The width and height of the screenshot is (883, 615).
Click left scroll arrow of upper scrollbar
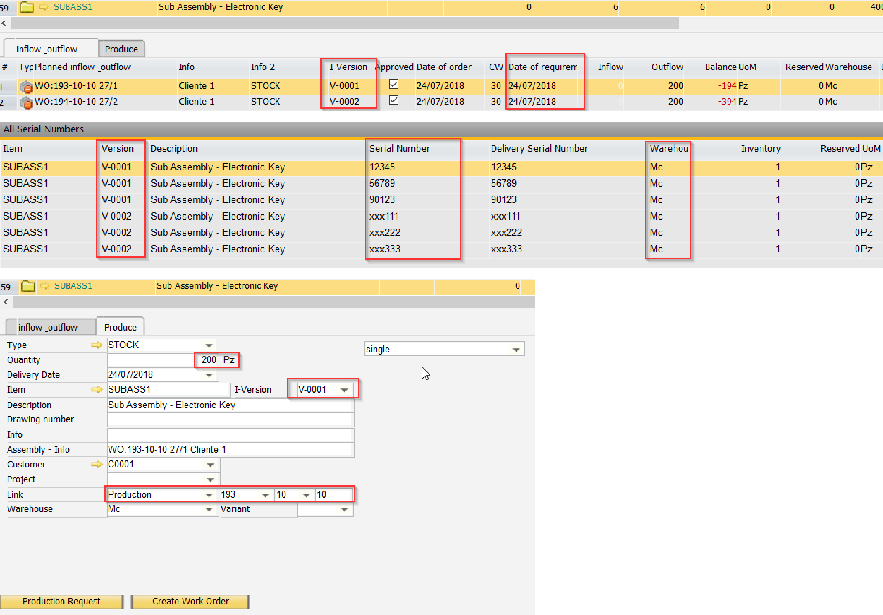click(4, 23)
